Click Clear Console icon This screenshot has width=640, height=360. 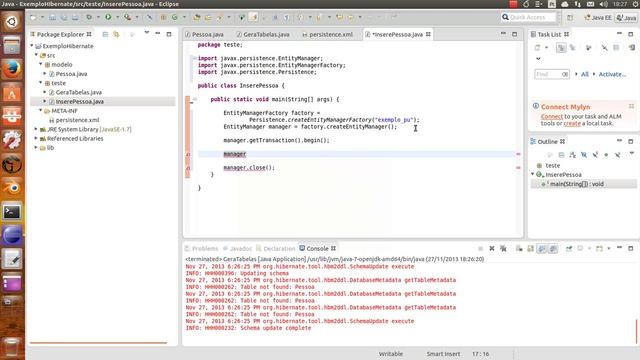coord(519,248)
